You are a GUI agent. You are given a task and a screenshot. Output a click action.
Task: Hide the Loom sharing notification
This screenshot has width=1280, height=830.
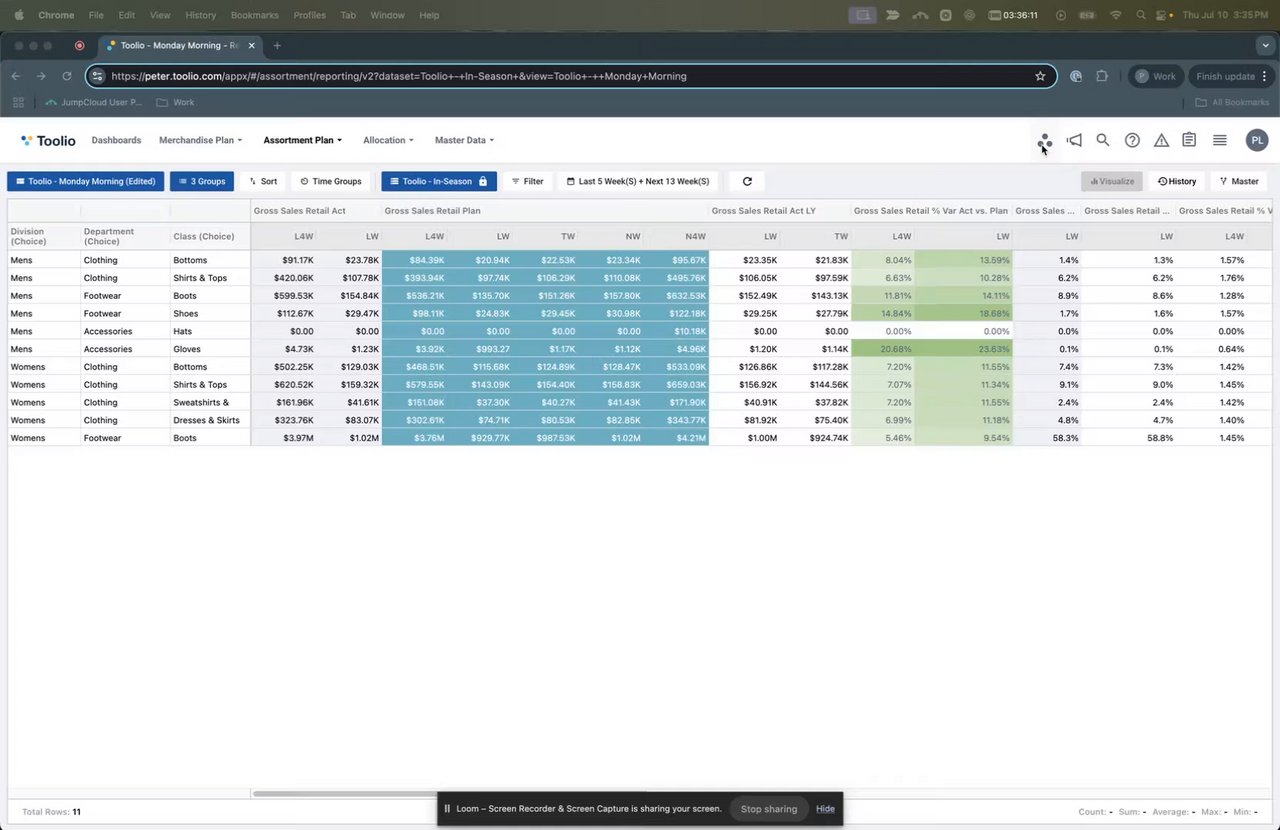point(825,809)
